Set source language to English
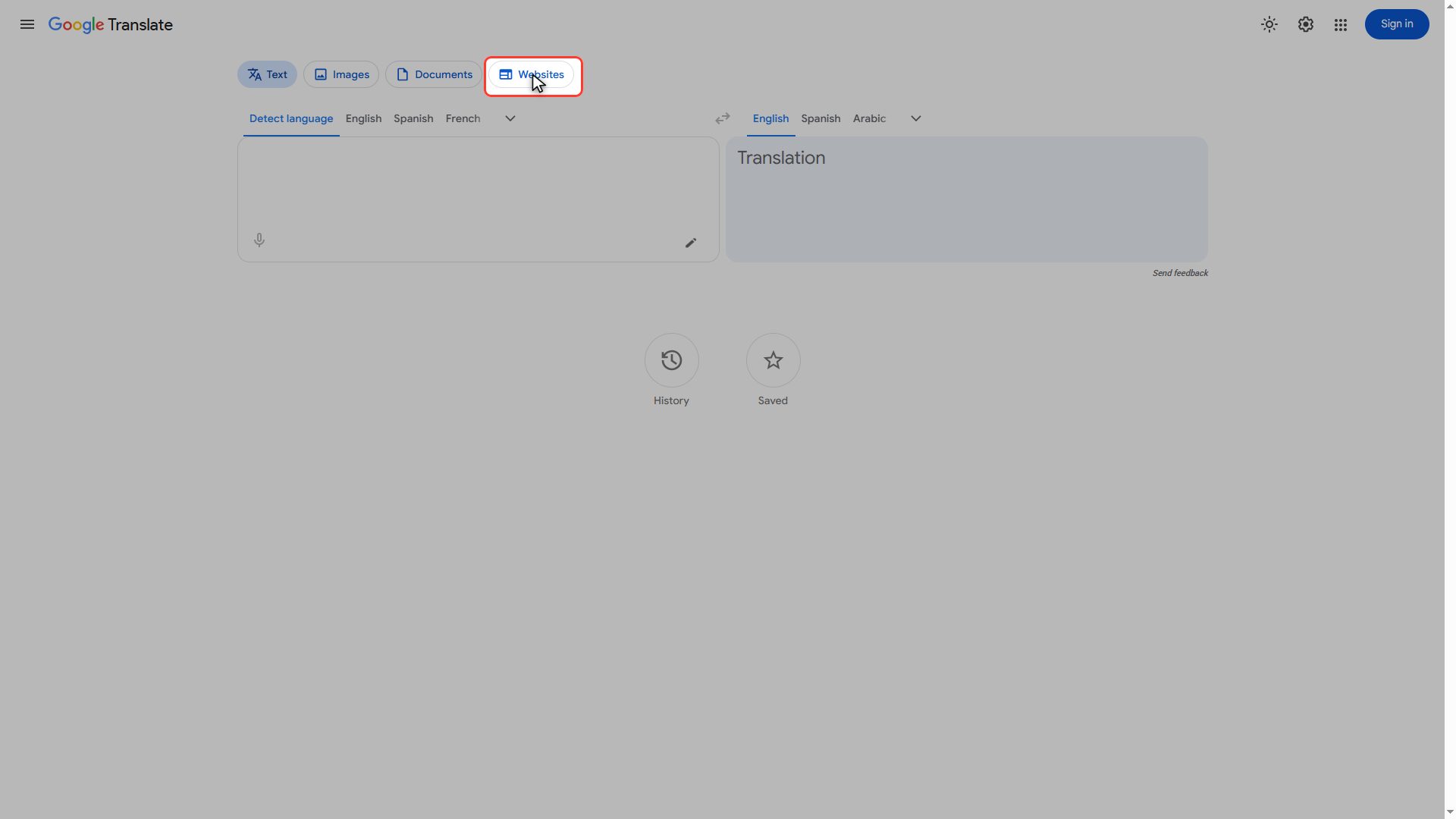Screen dimensions: 1456x819 pyautogui.click(x=363, y=119)
